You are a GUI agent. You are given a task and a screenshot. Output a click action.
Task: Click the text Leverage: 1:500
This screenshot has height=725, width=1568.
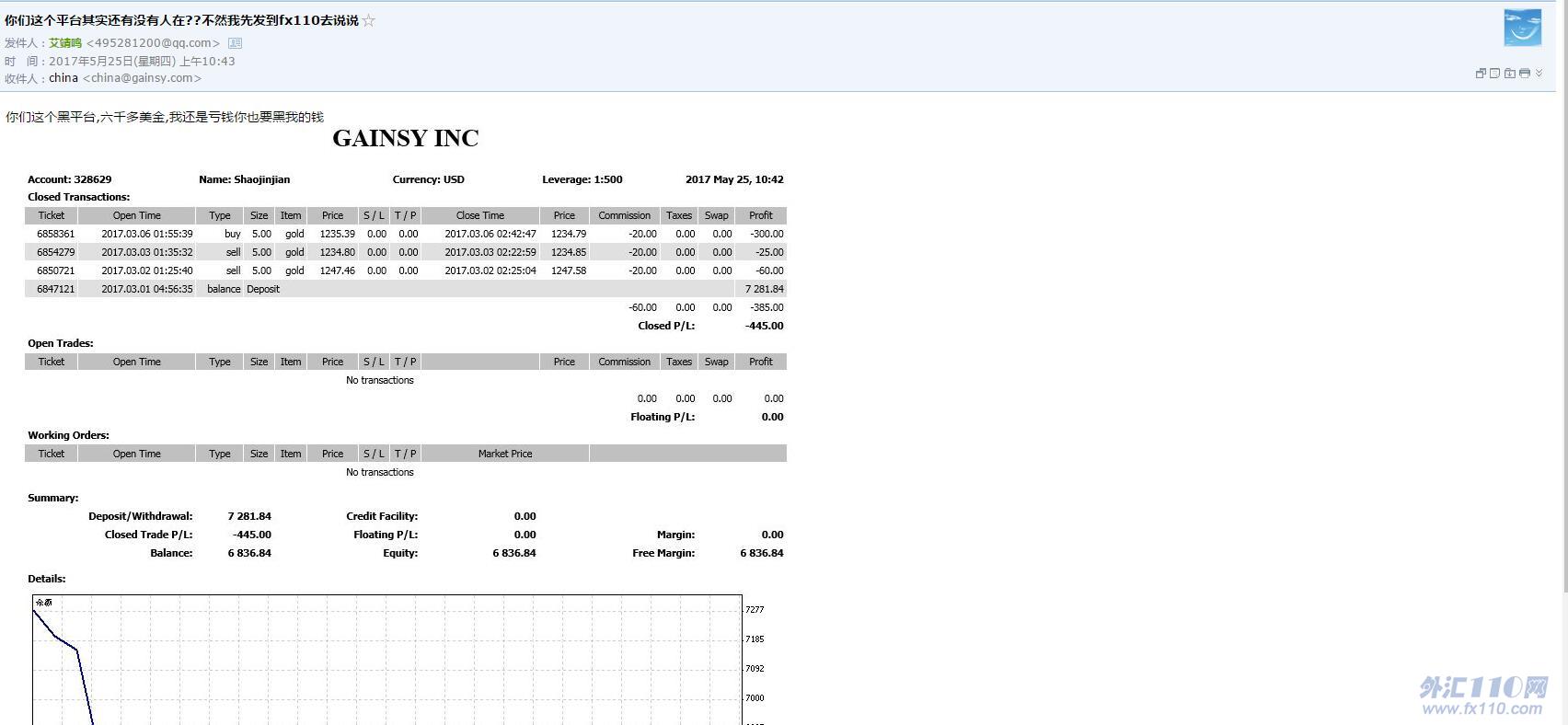pos(582,179)
